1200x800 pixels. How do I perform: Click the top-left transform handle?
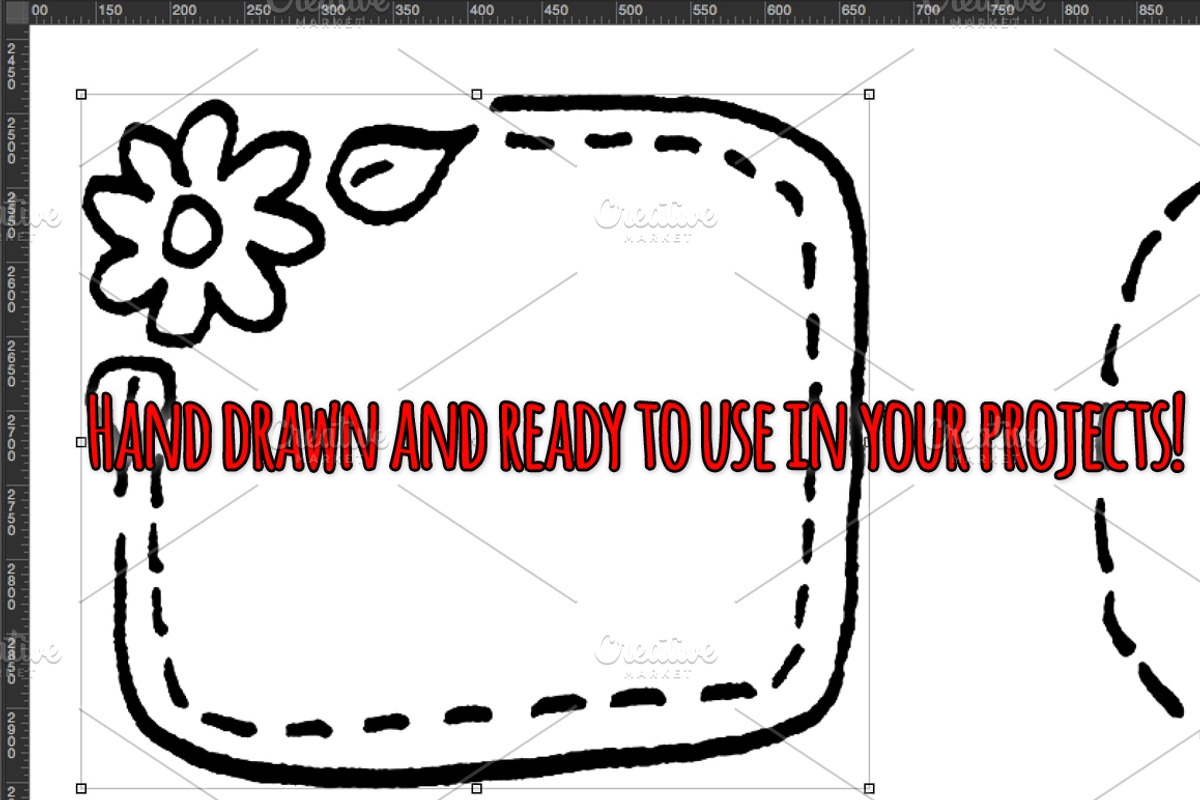click(81, 94)
